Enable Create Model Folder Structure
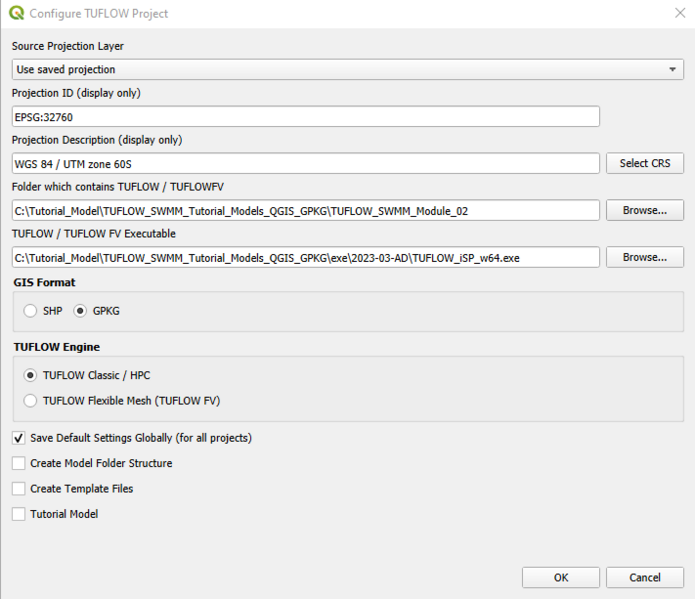This screenshot has height=599, width=695. (18, 463)
